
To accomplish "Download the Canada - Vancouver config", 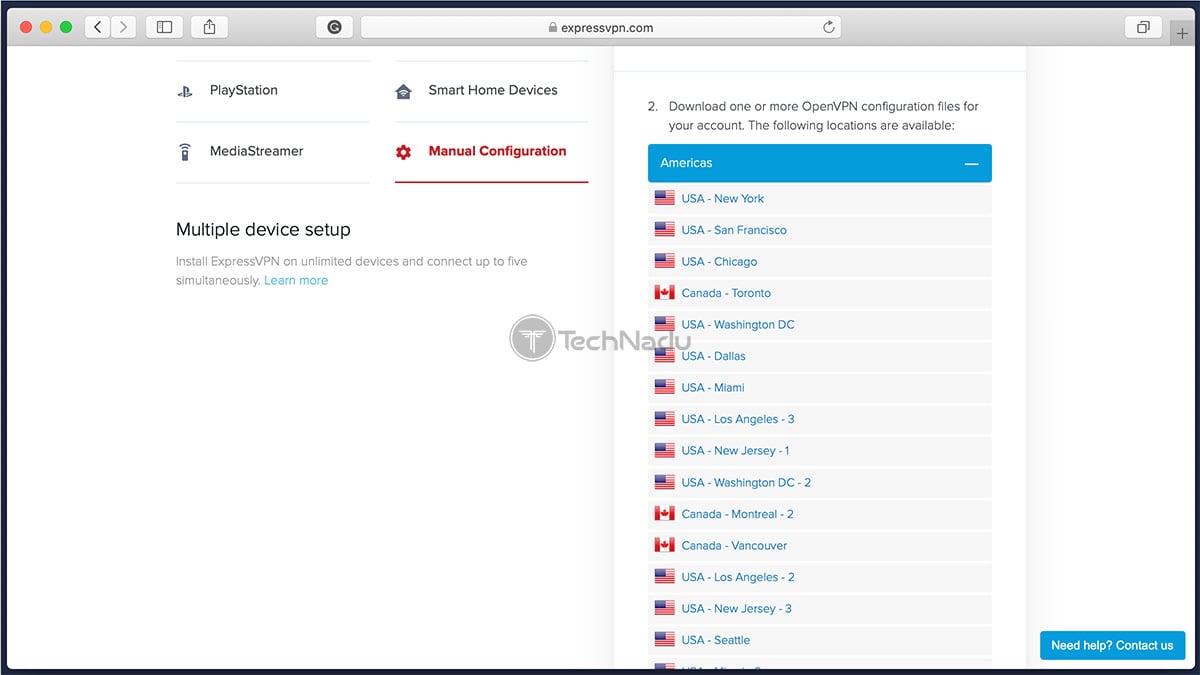I will 734,545.
